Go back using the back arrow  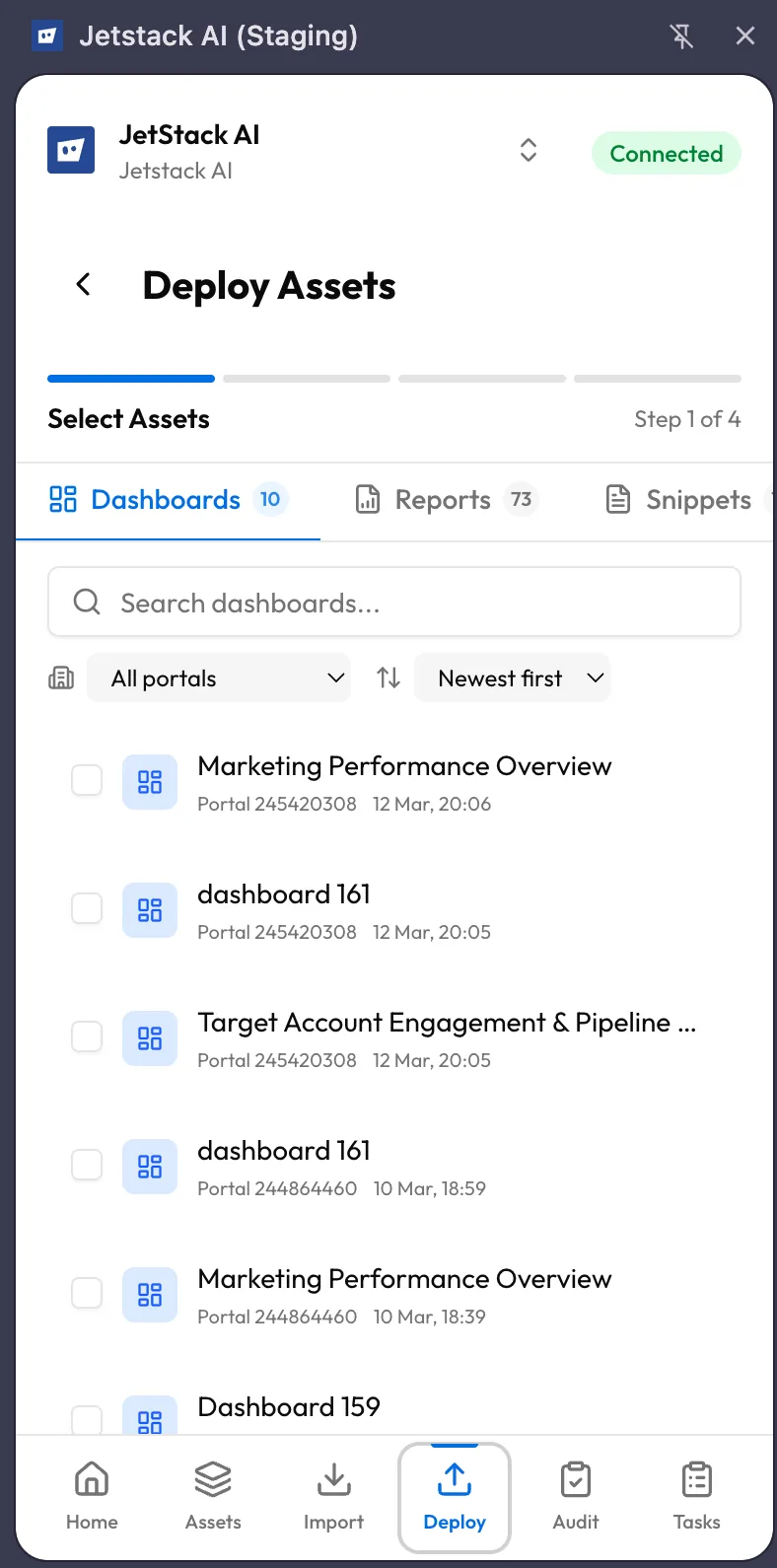tap(85, 285)
